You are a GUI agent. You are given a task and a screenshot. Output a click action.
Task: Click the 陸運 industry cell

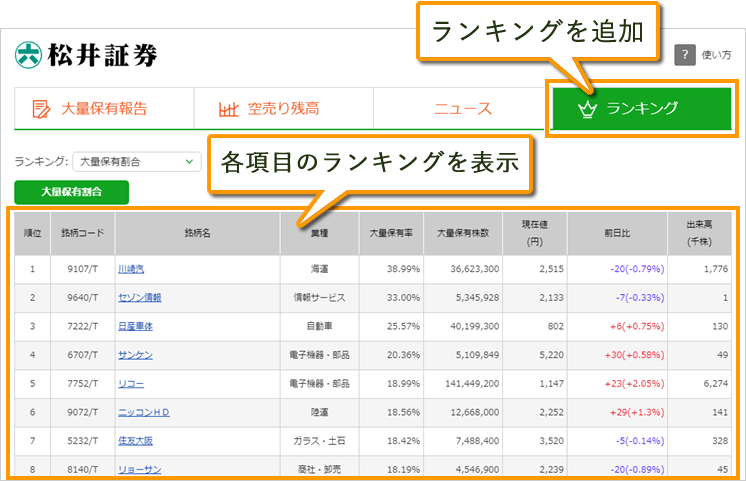319,412
